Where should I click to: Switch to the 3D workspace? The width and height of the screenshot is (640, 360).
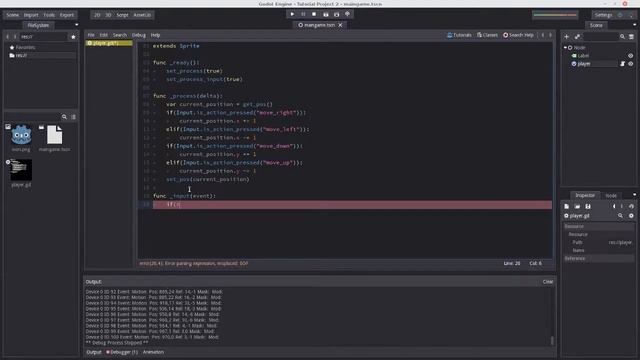[108, 15]
